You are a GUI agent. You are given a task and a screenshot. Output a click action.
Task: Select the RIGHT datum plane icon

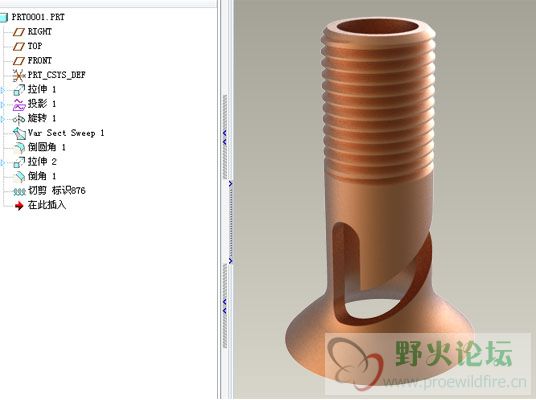(19, 32)
